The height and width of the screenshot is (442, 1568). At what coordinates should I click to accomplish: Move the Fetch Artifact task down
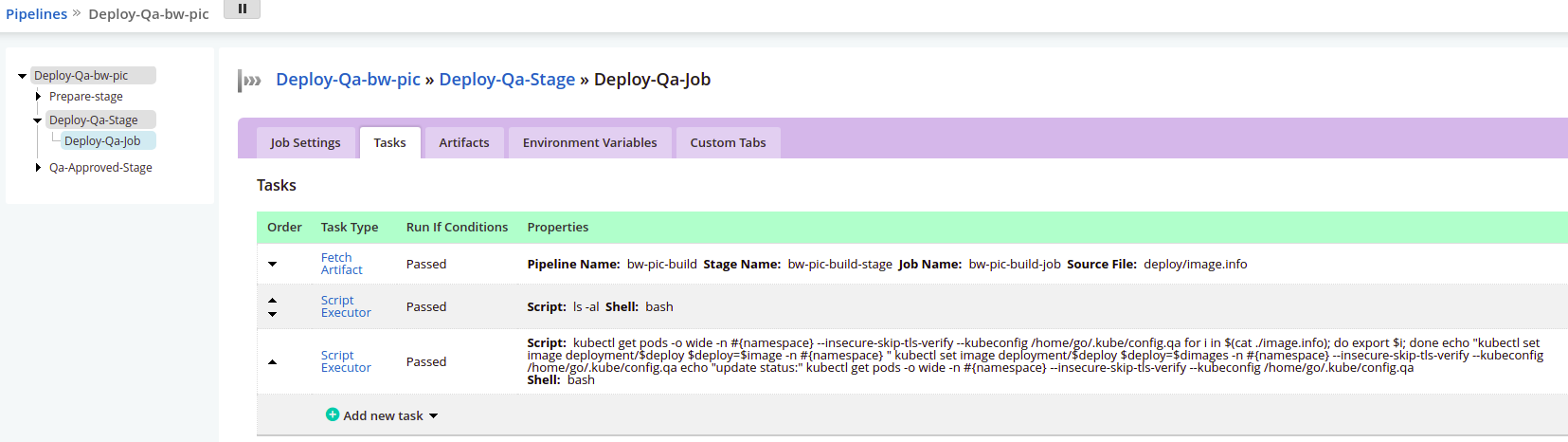[273, 265]
